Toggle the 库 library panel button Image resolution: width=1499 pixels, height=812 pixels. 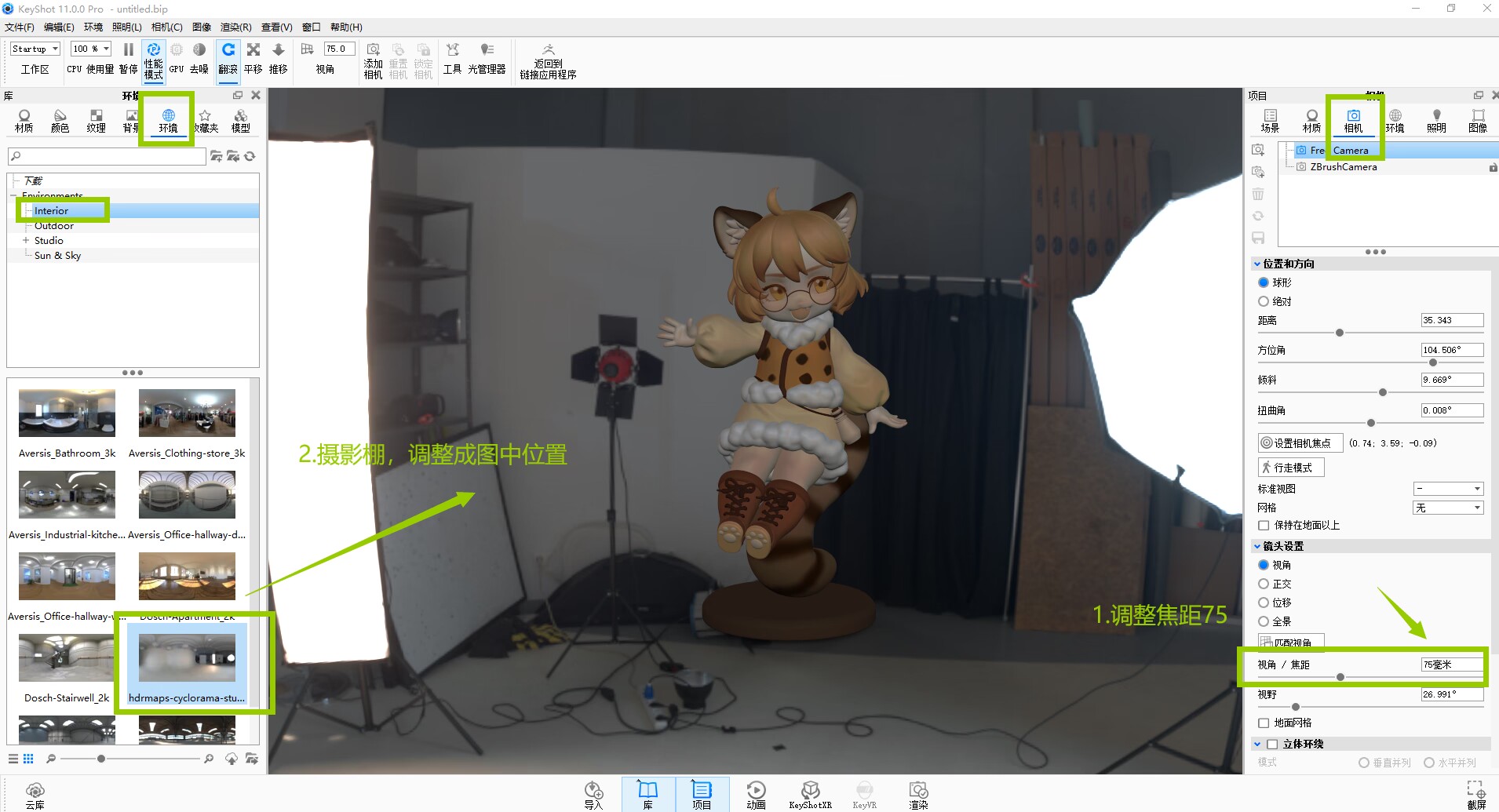click(647, 795)
